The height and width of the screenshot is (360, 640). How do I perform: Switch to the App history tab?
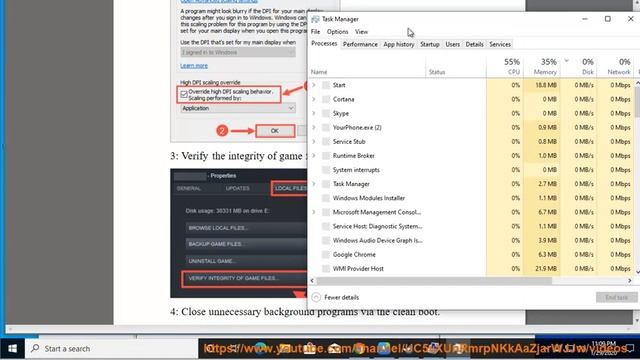click(399, 44)
